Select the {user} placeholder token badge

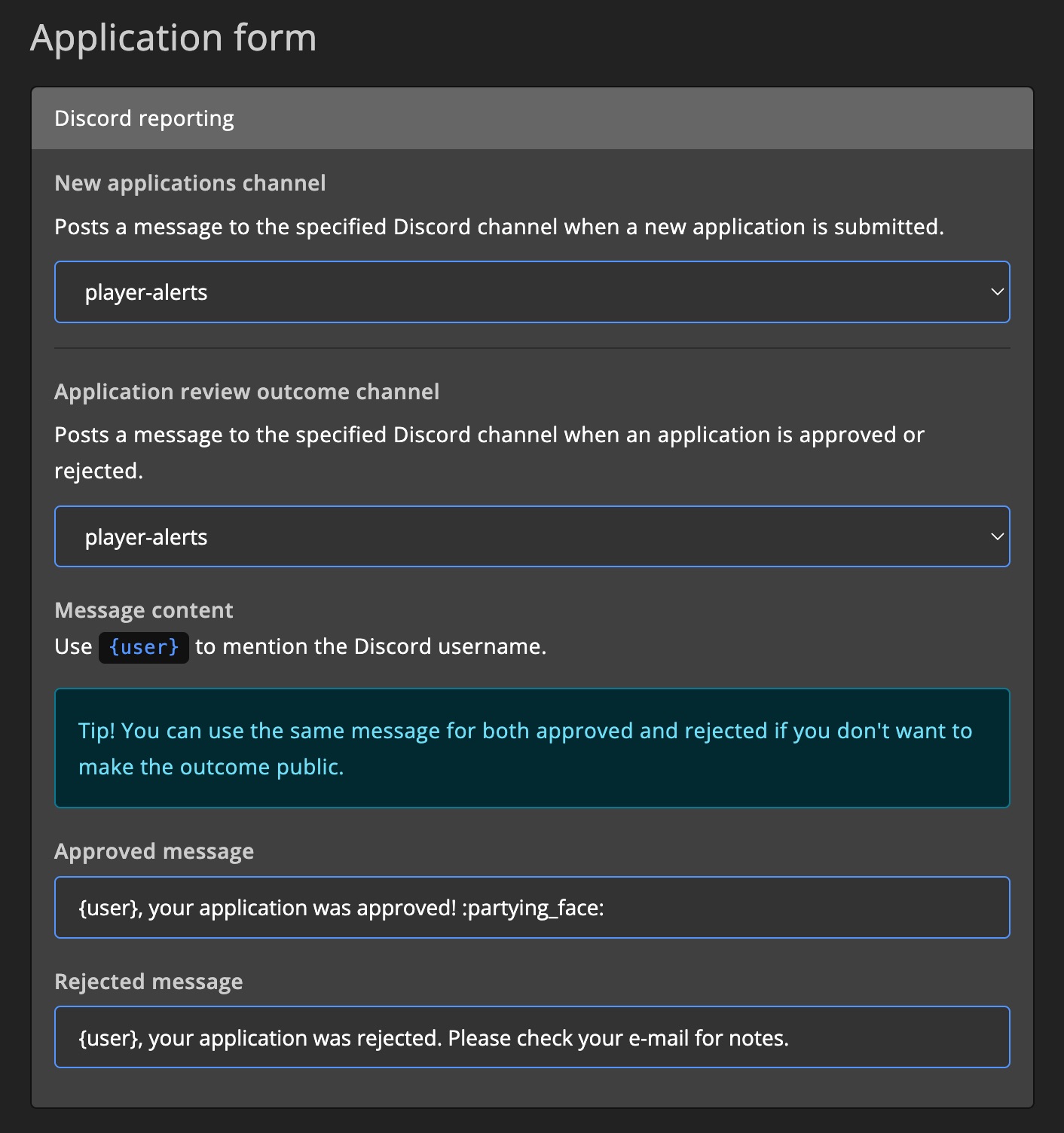[143, 646]
